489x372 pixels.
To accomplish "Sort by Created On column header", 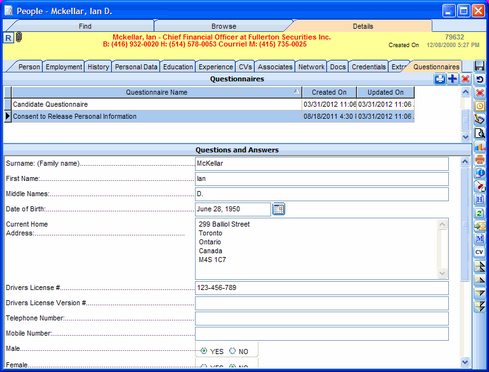I will click(329, 92).
